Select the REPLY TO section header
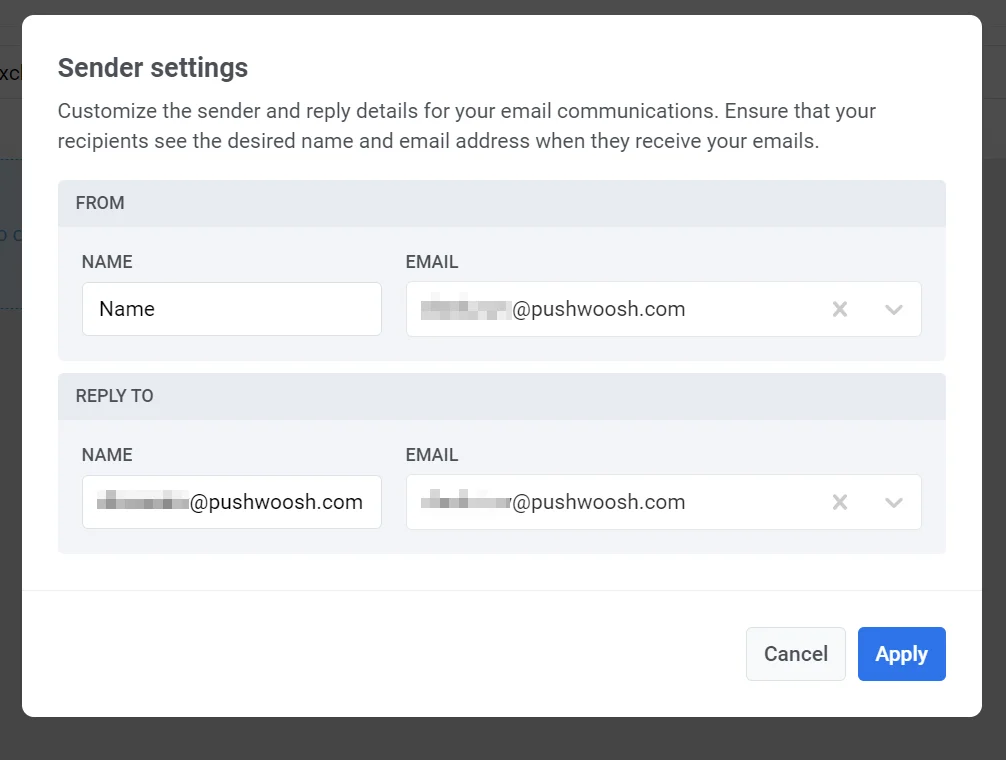Image resolution: width=1006 pixels, height=760 pixels. (x=114, y=396)
